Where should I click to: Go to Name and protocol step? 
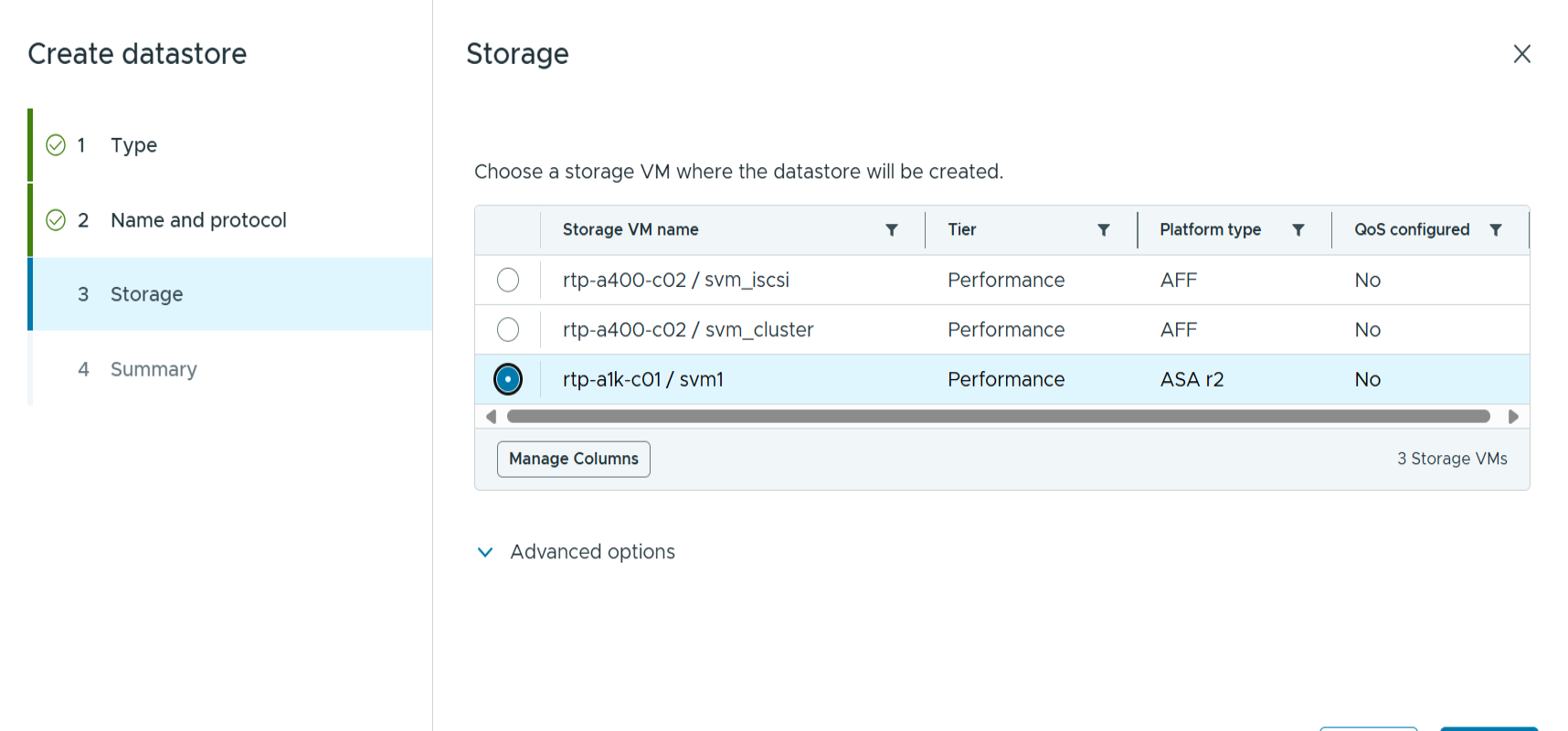[x=198, y=220]
